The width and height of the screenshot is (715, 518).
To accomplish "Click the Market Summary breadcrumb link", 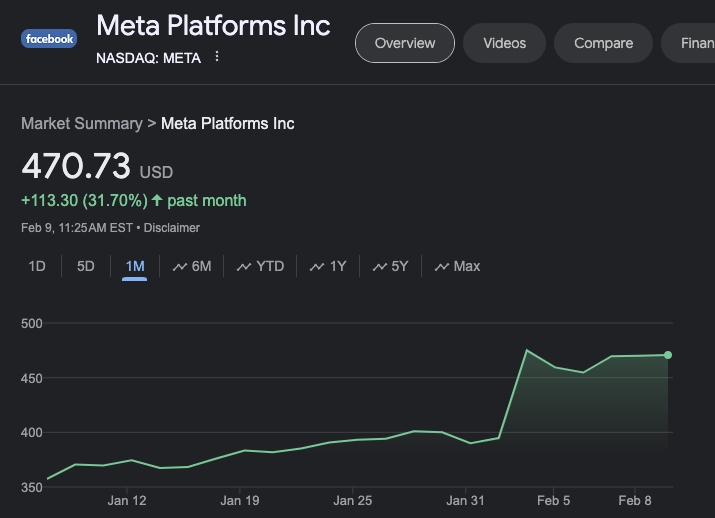I will [81, 124].
